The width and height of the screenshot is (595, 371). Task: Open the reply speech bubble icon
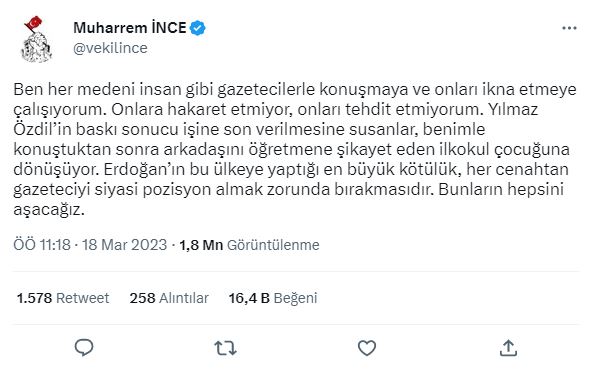(84, 347)
